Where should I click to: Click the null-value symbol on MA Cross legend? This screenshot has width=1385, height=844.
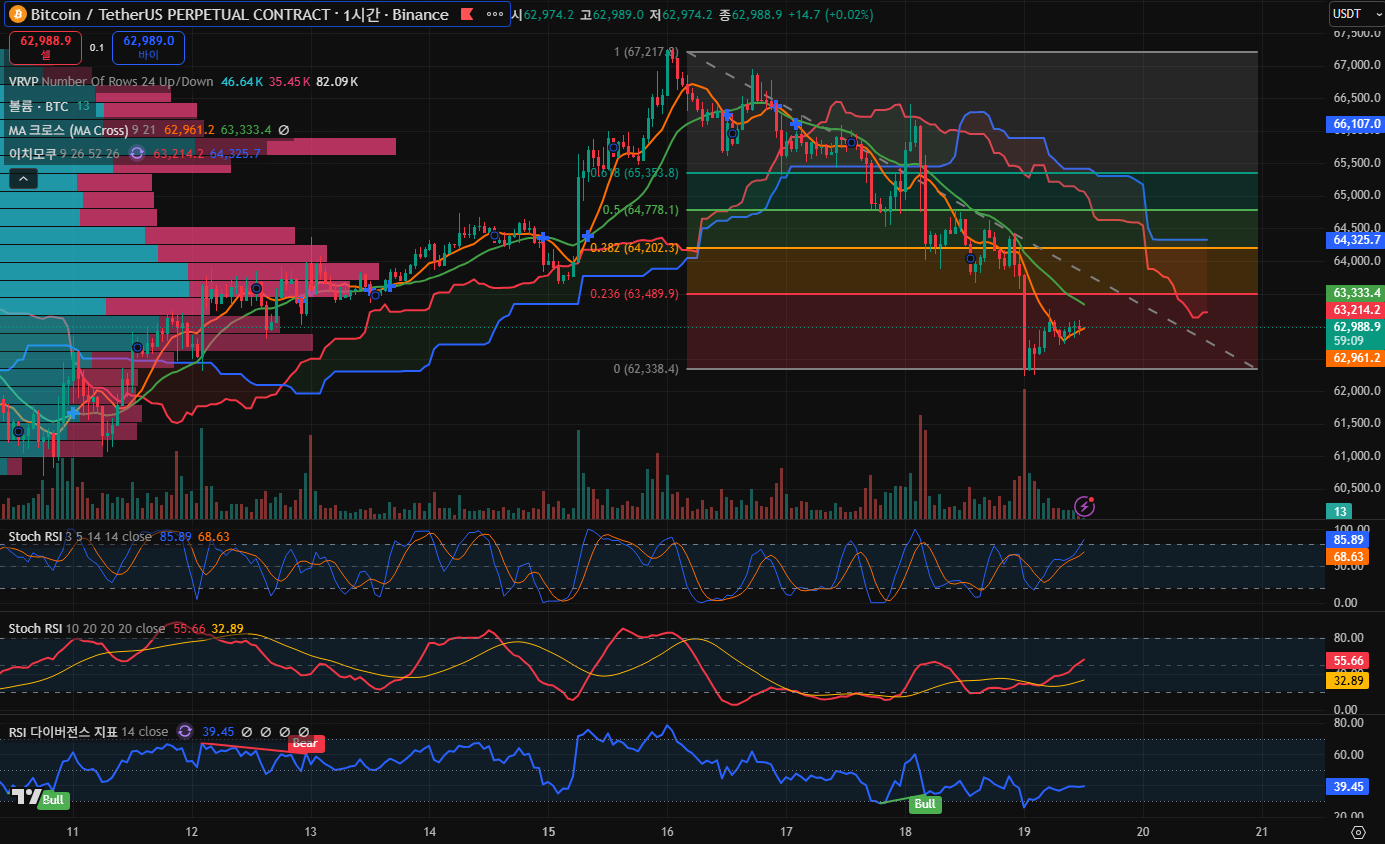[284, 130]
